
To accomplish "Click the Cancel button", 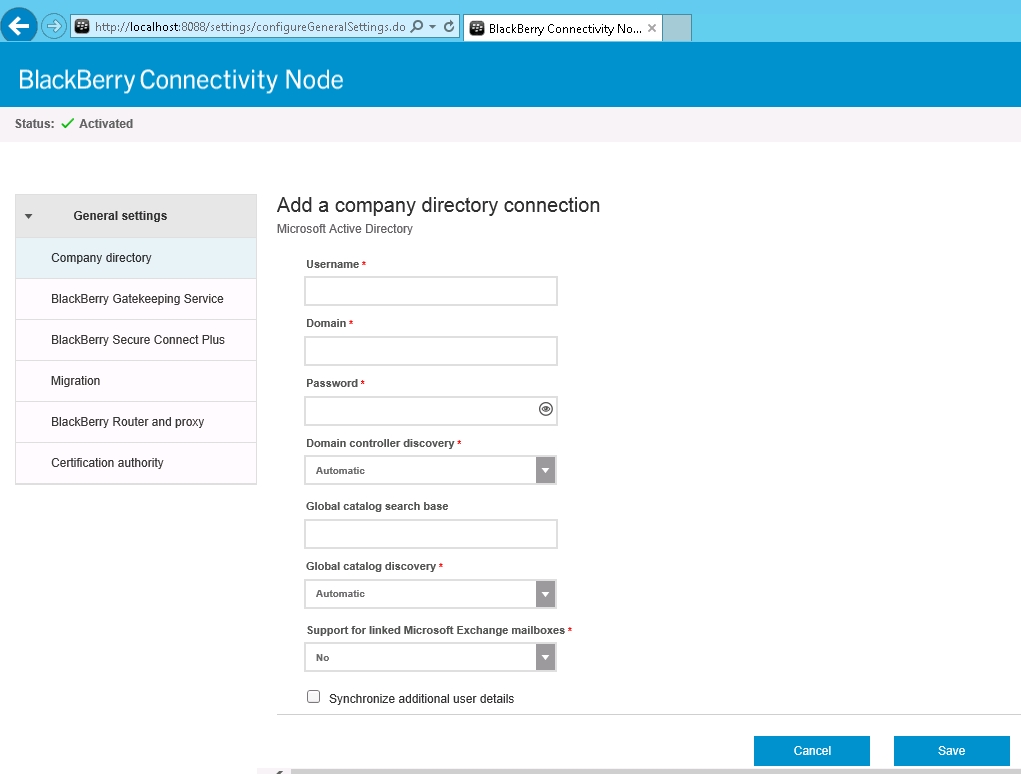I will click(811, 751).
